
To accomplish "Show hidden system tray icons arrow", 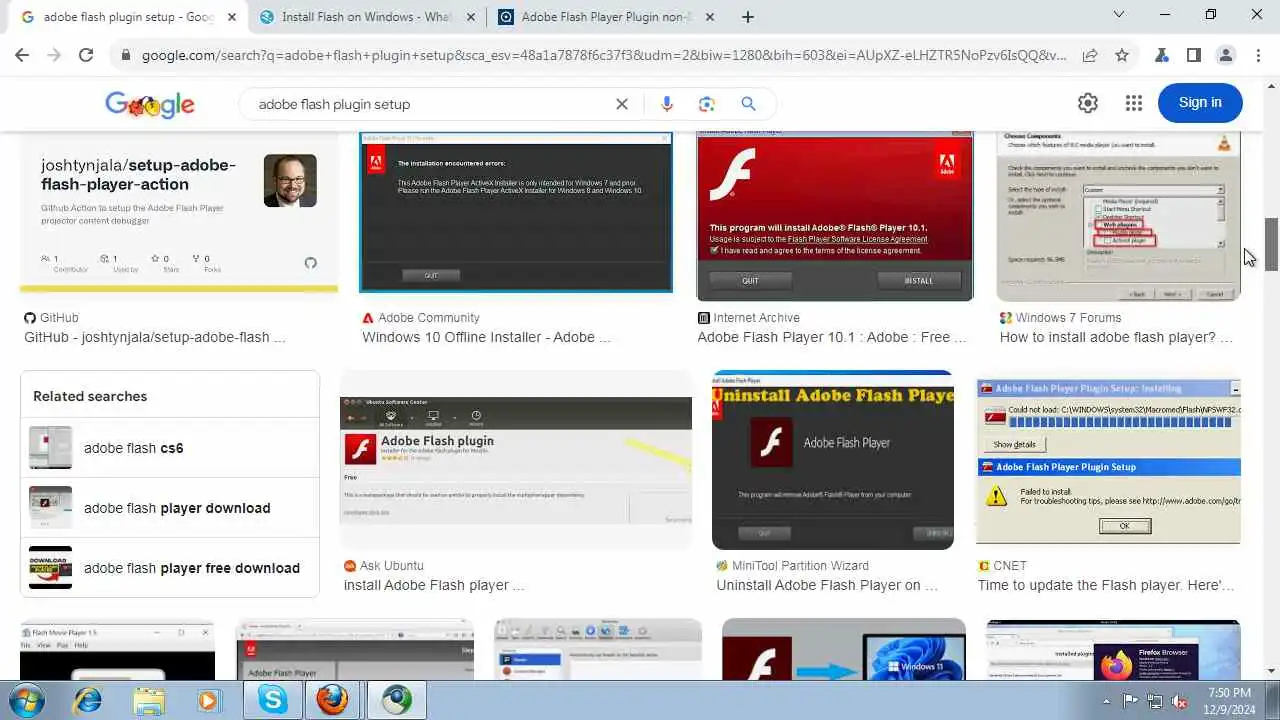I will pyautogui.click(x=1106, y=700).
